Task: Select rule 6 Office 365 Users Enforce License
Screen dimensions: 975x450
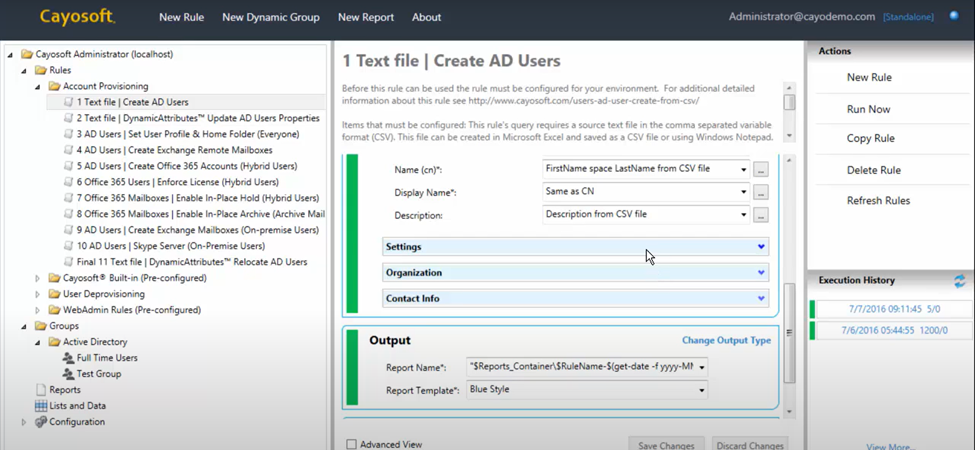Action: click(177, 182)
